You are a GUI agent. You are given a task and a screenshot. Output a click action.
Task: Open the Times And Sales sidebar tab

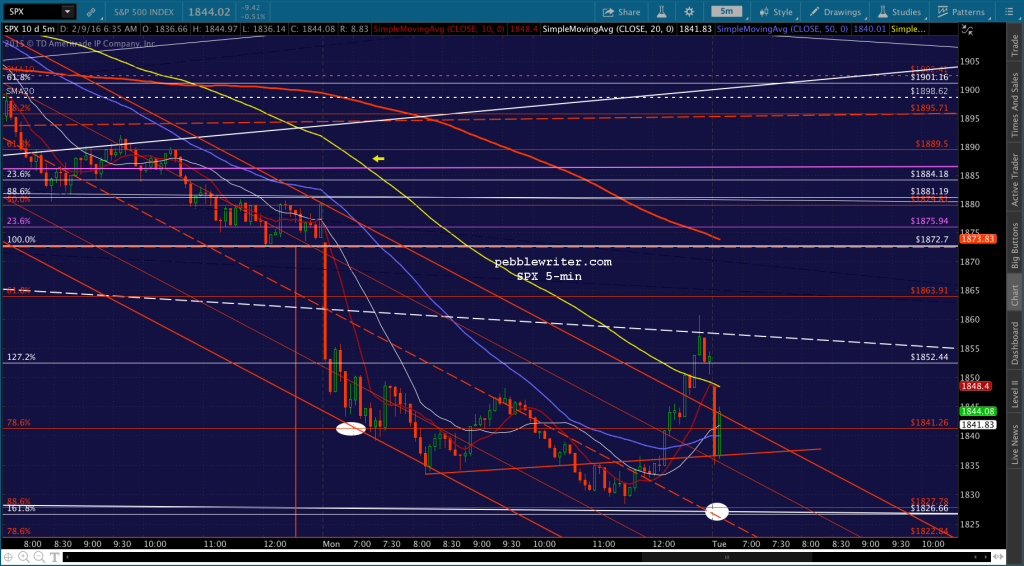click(x=1015, y=105)
